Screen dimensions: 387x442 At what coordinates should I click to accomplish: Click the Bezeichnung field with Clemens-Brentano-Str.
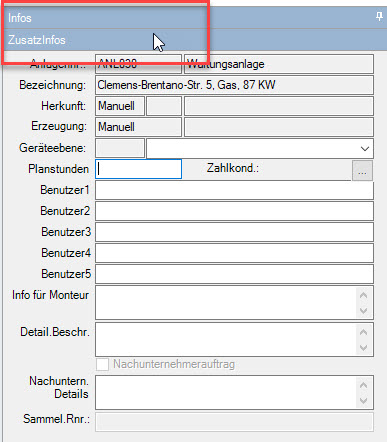click(234, 85)
